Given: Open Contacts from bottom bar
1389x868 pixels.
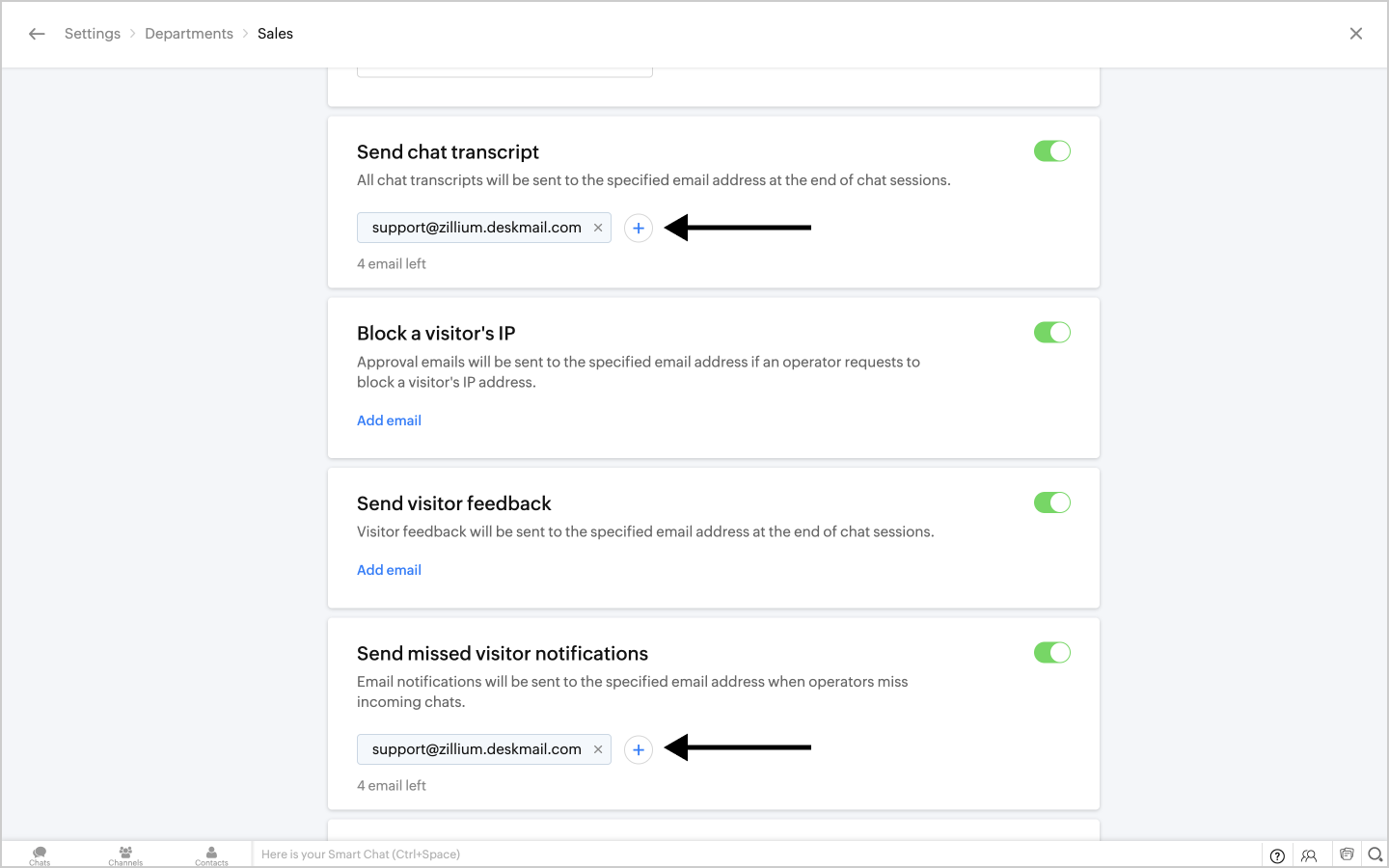Looking at the screenshot, I should coord(211,854).
